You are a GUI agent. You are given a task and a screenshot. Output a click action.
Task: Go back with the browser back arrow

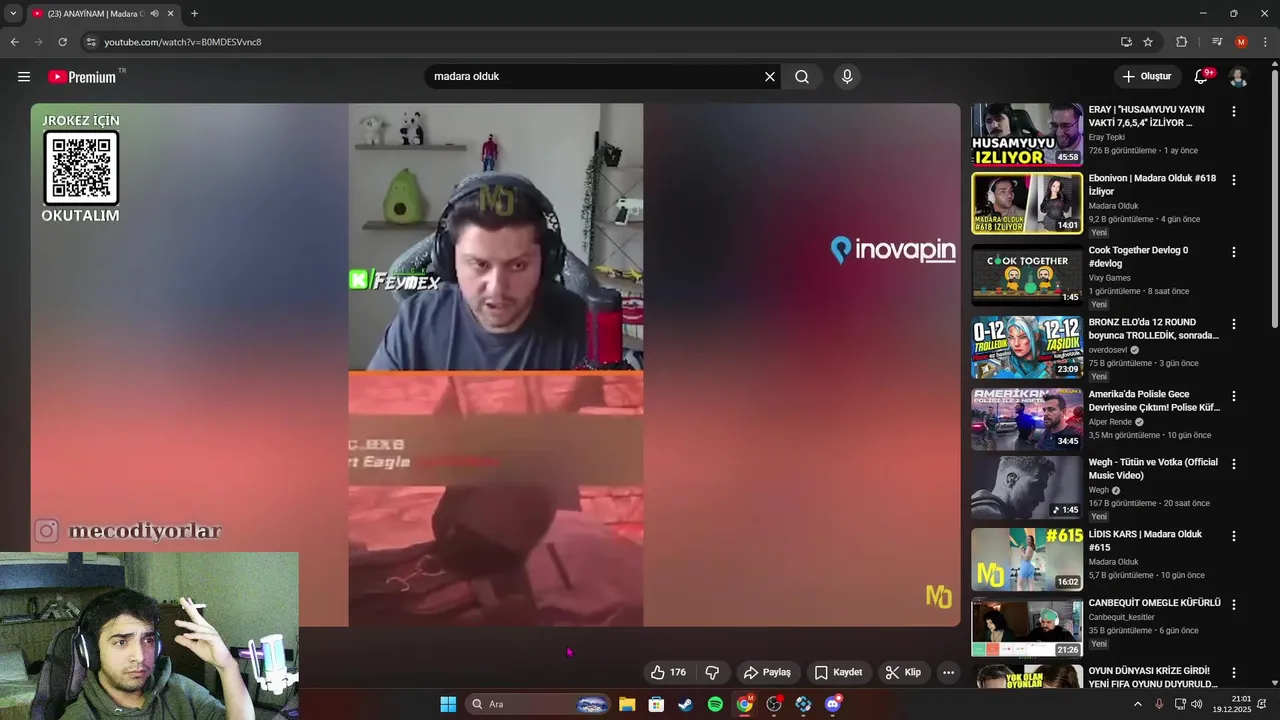coord(14,42)
